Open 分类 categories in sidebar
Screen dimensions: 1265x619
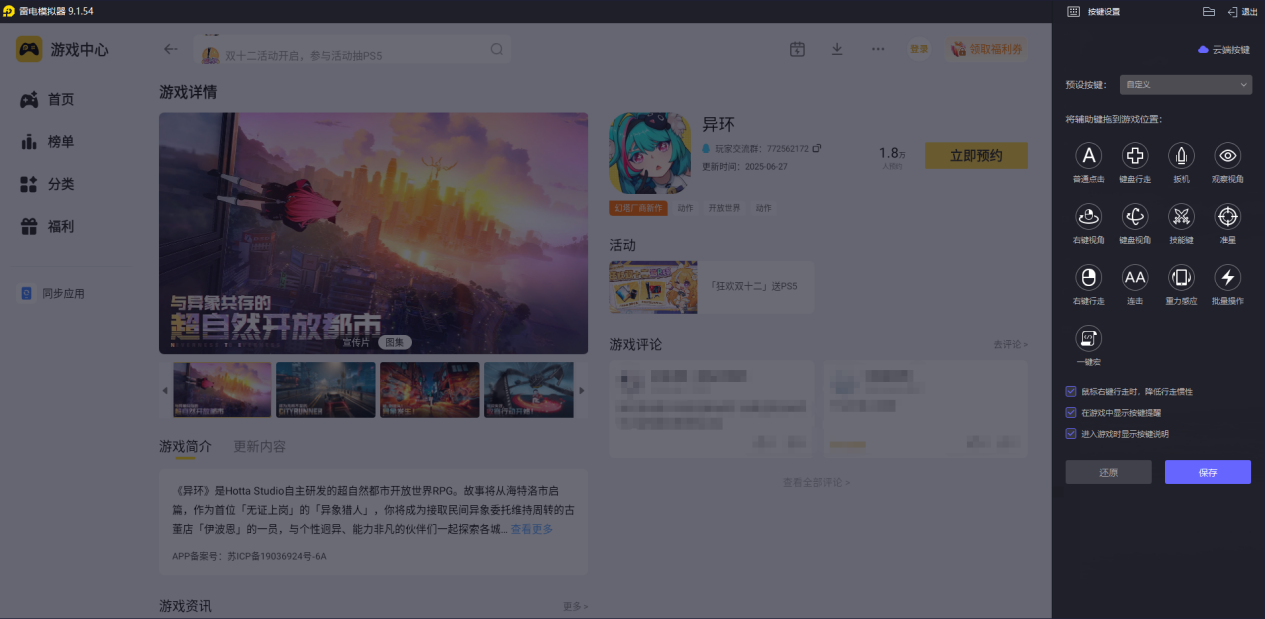(47, 184)
